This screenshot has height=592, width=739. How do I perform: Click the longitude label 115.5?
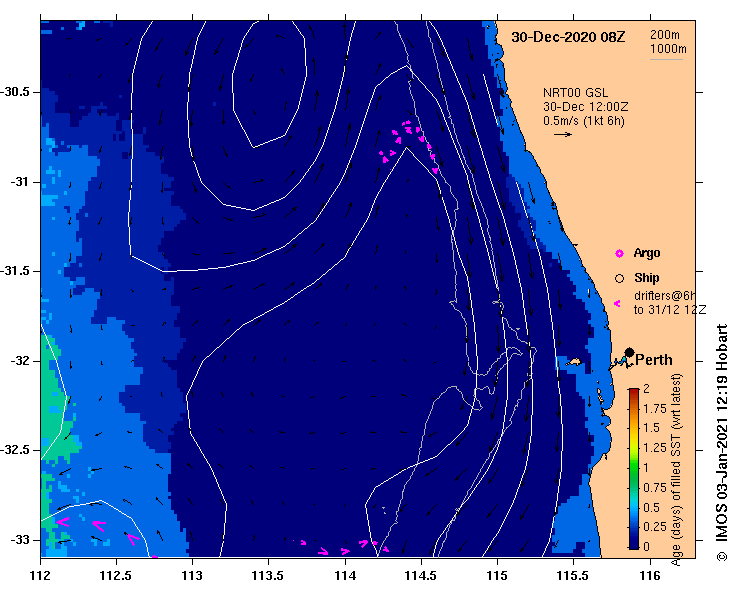click(x=574, y=576)
